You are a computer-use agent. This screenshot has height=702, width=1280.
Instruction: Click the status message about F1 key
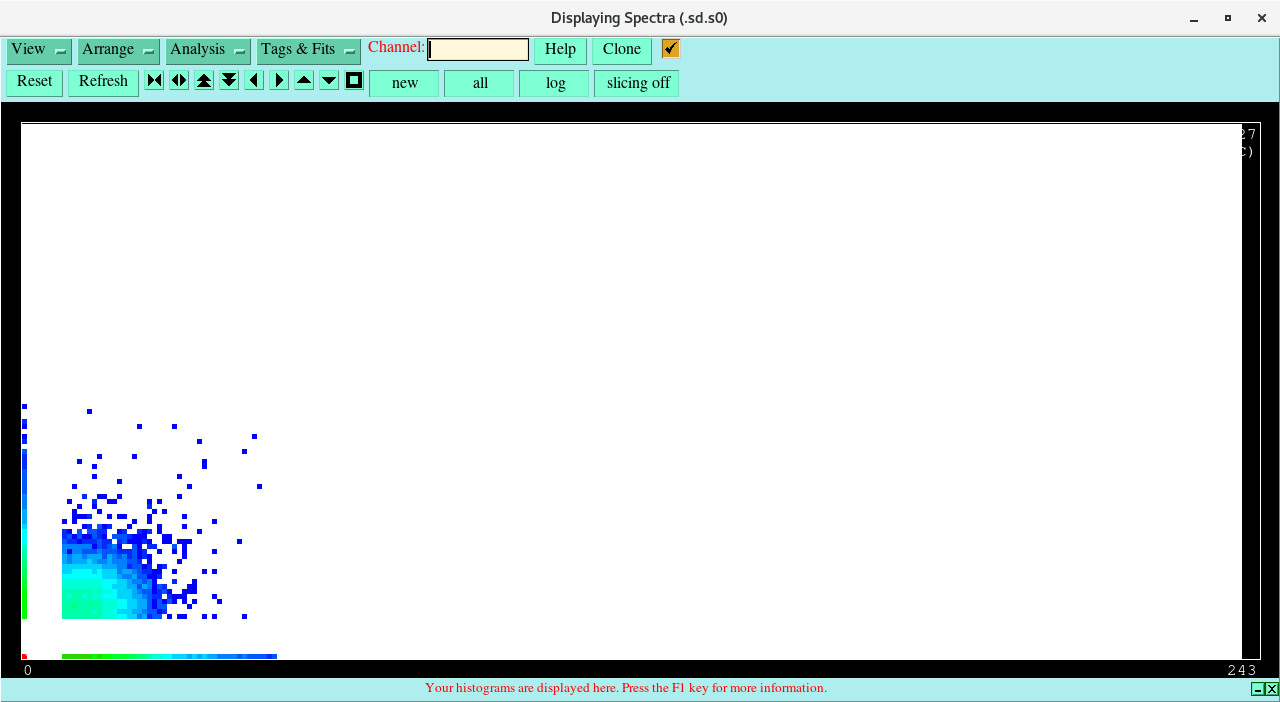pos(626,688)
